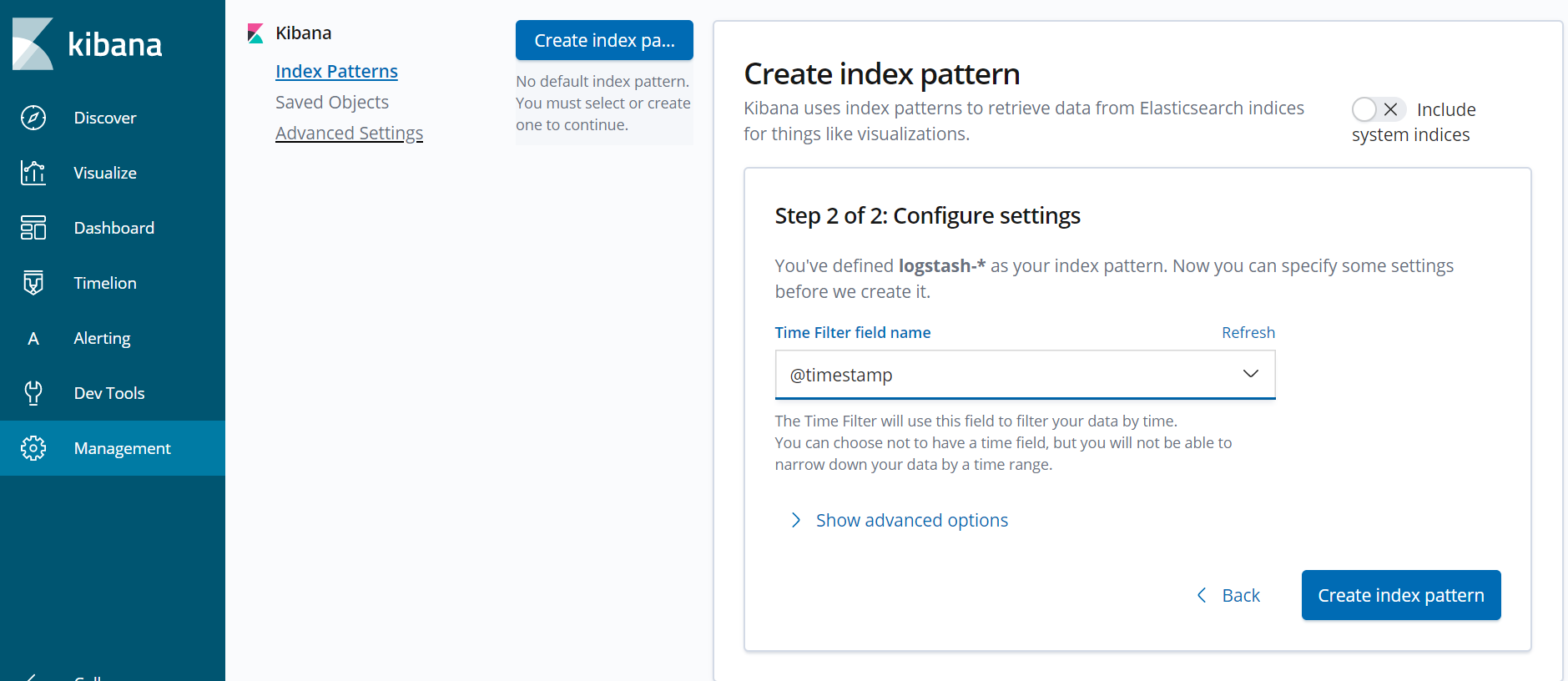Click the Timelion shield icon
This screenshot has width=1568, height=681.
[33, 283]
